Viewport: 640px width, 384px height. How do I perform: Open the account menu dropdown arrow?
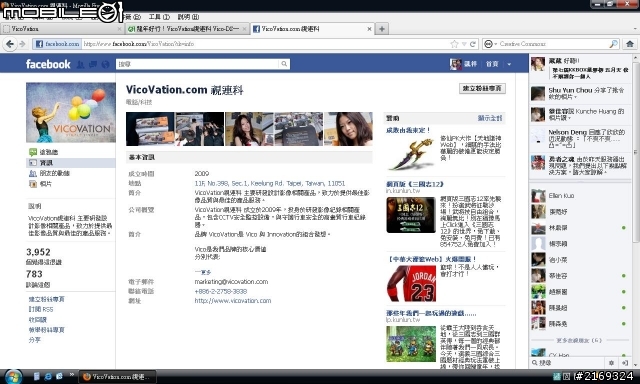[x=509, y=64]
